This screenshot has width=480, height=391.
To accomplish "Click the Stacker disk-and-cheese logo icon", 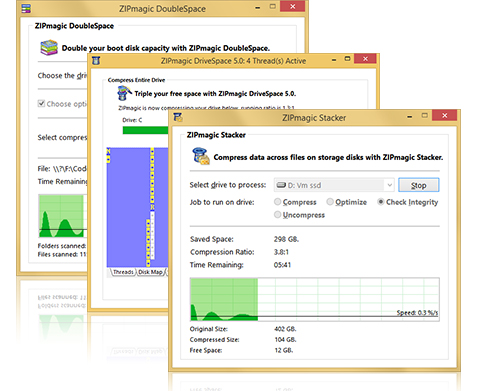I will pos(201,156).
